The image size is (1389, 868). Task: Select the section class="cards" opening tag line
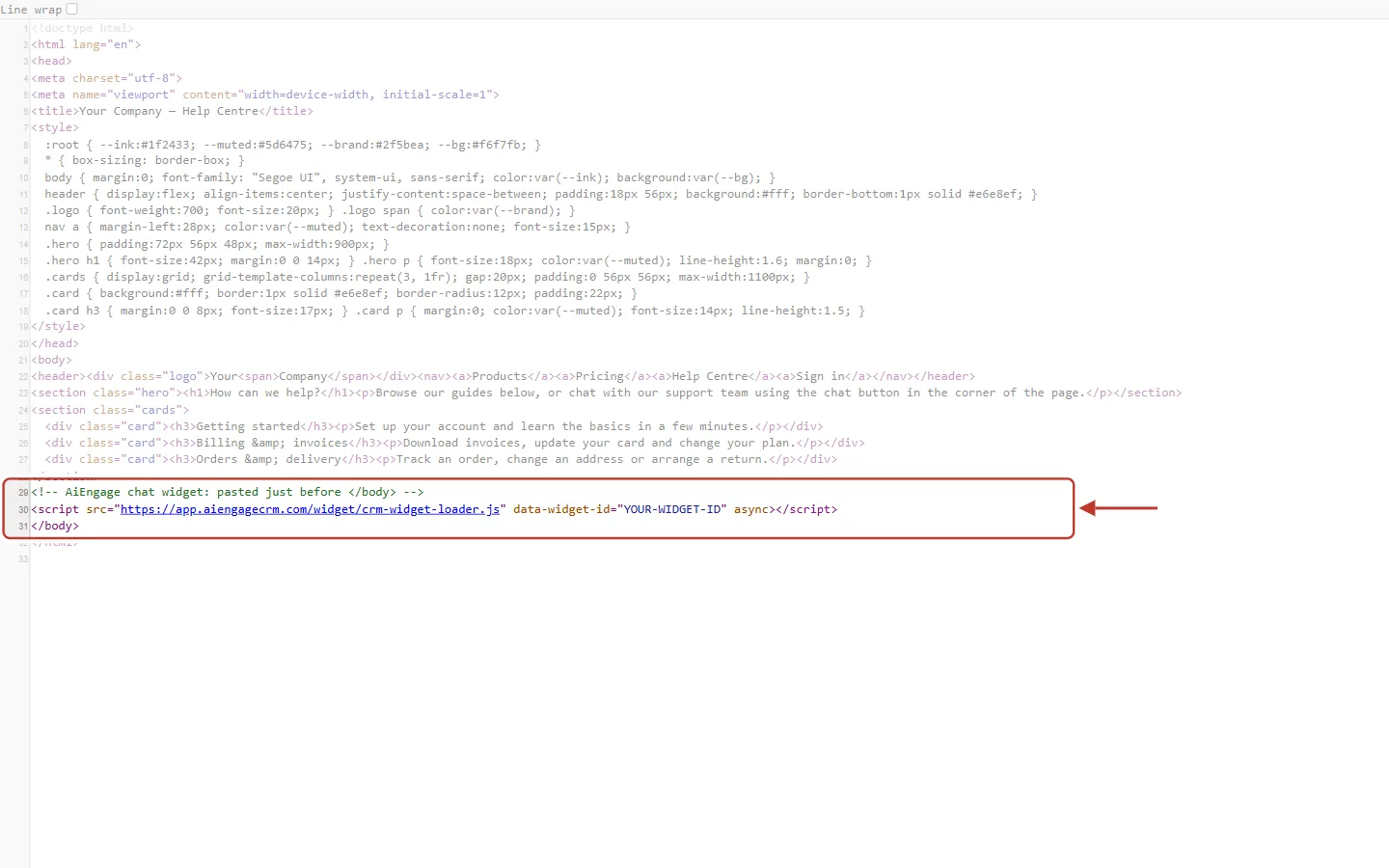coord(110,410)
